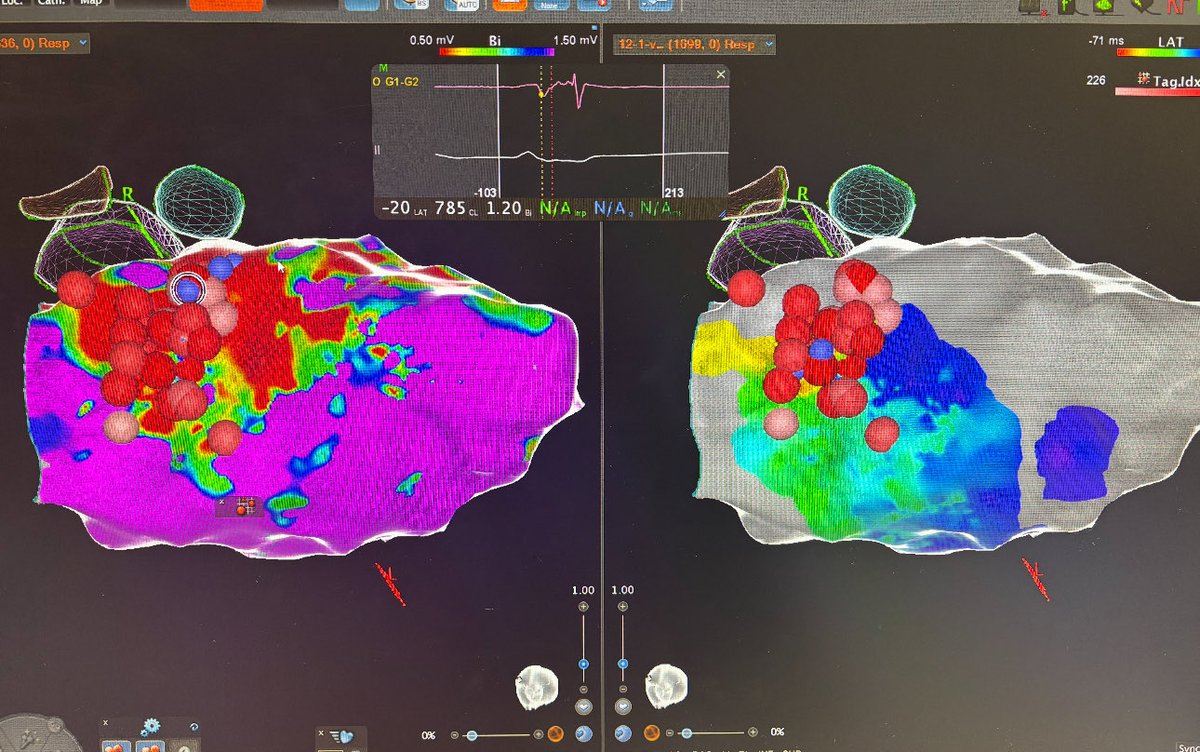Select the ringed blue tag on left map

point(188,290)
